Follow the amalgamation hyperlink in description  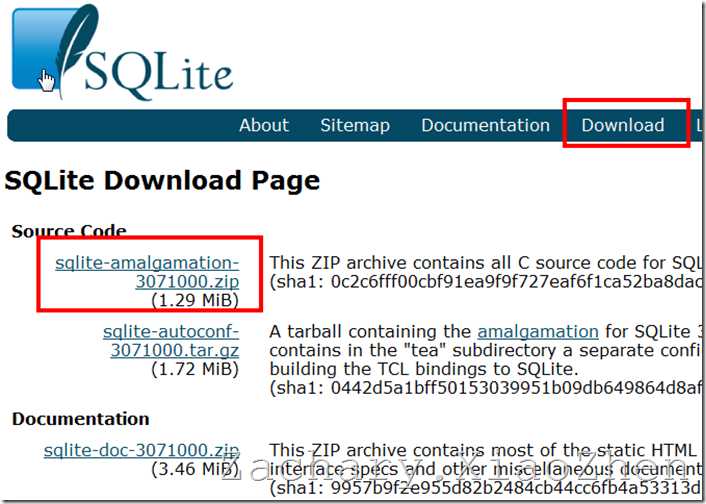pyautogui.click(x=538, y=332)
